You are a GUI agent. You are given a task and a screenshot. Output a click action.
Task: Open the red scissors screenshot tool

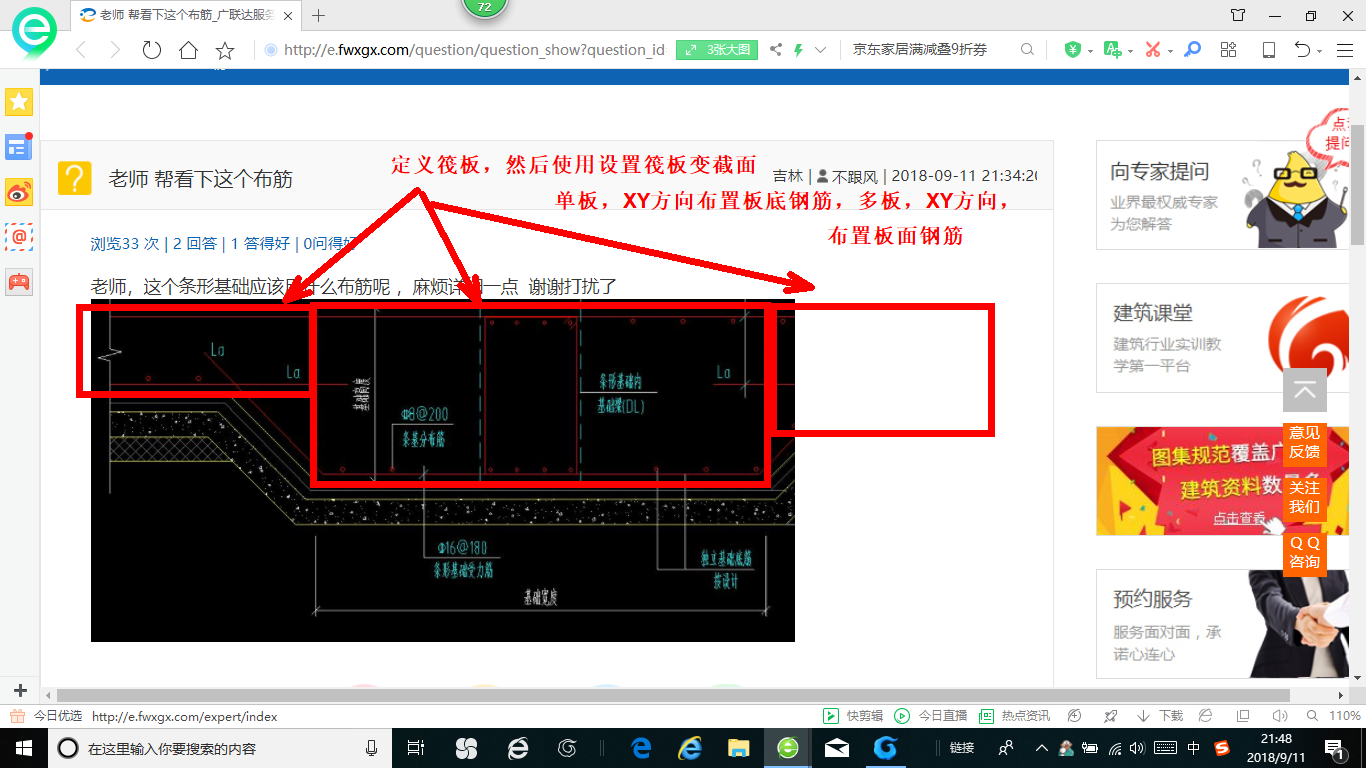tap(1152, 50)
